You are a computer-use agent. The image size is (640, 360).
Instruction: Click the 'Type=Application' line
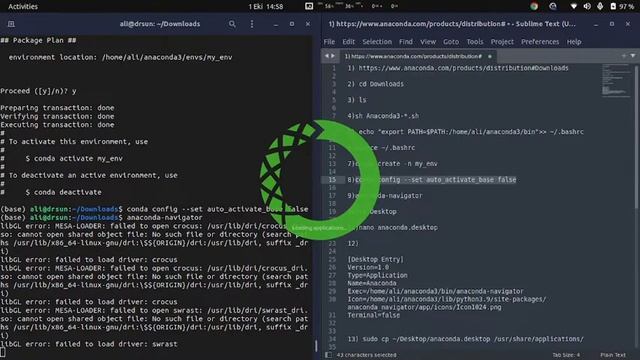pyautogui.click(x=377, y=275)
